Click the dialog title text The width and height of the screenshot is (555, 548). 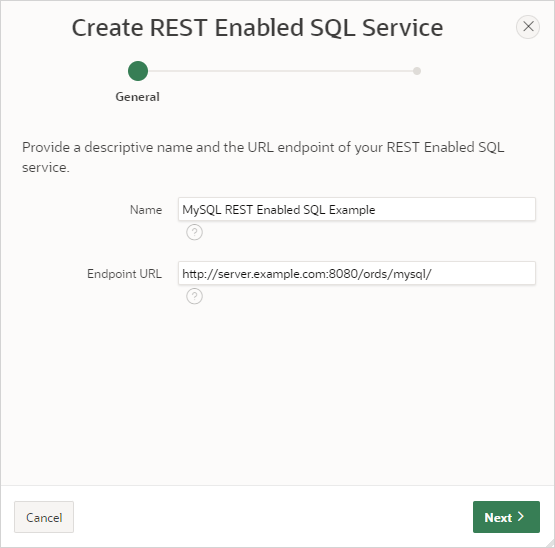click(257, 27)
